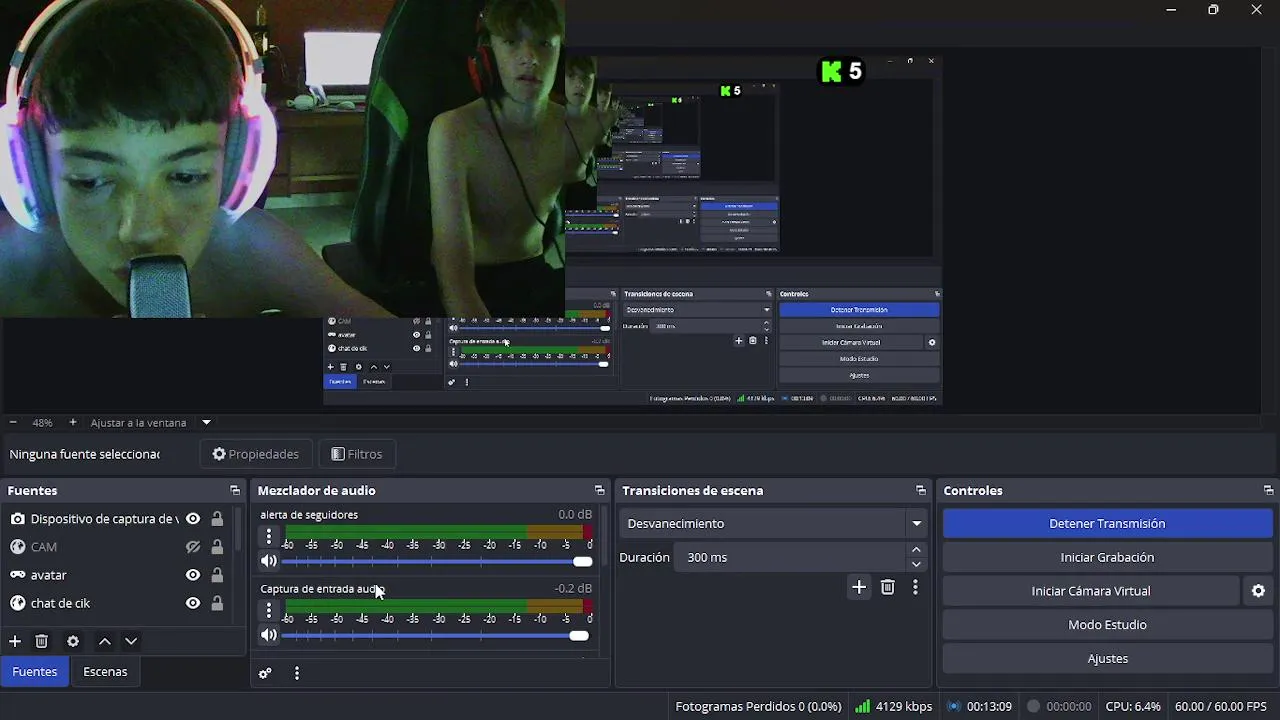The image size is (1280, 720).
Task: Open Propiedades of selected source
Action: [x=256, y=454]
